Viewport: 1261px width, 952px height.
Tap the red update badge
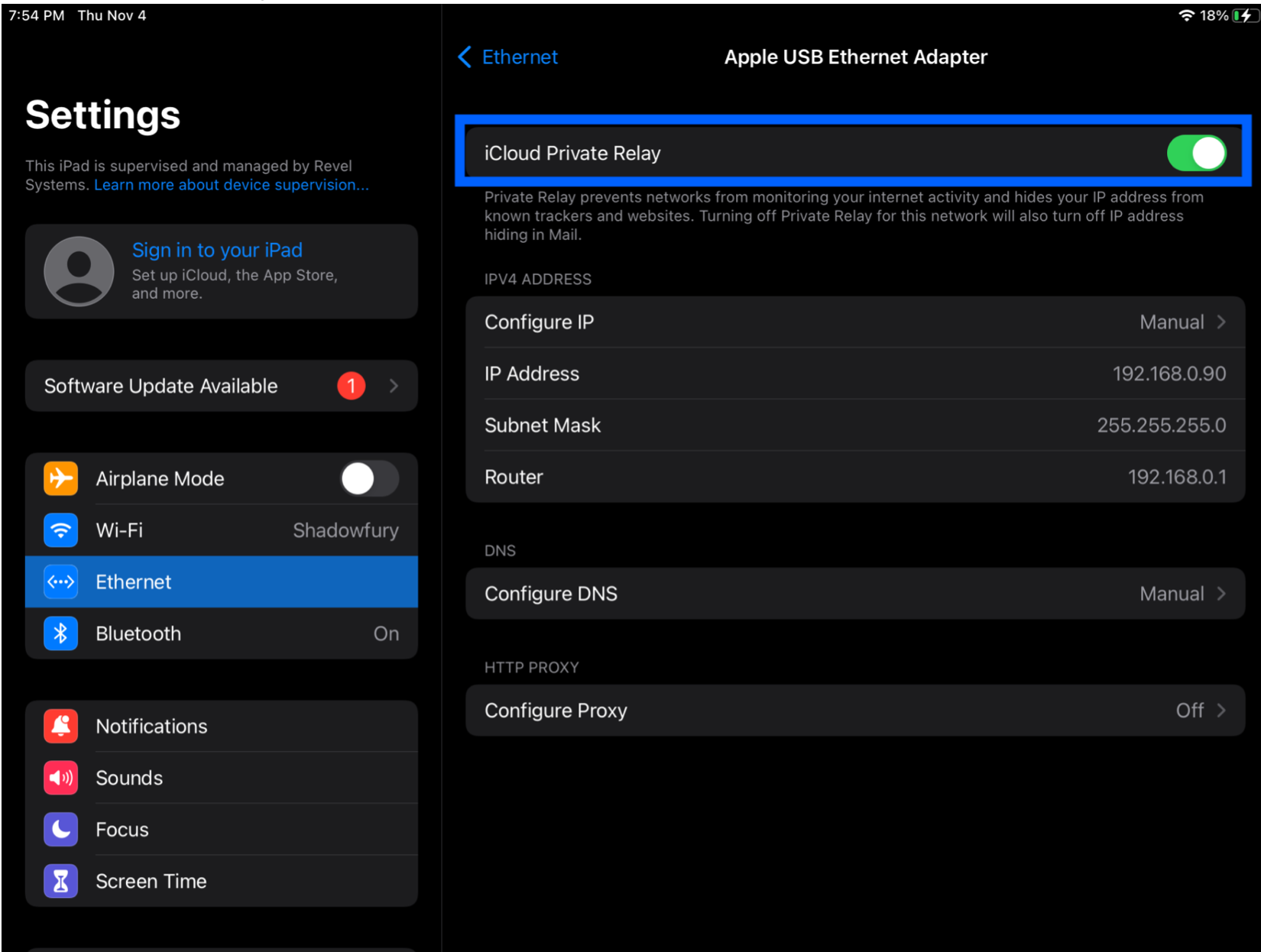pyautogui.click(x=352, y=386)
